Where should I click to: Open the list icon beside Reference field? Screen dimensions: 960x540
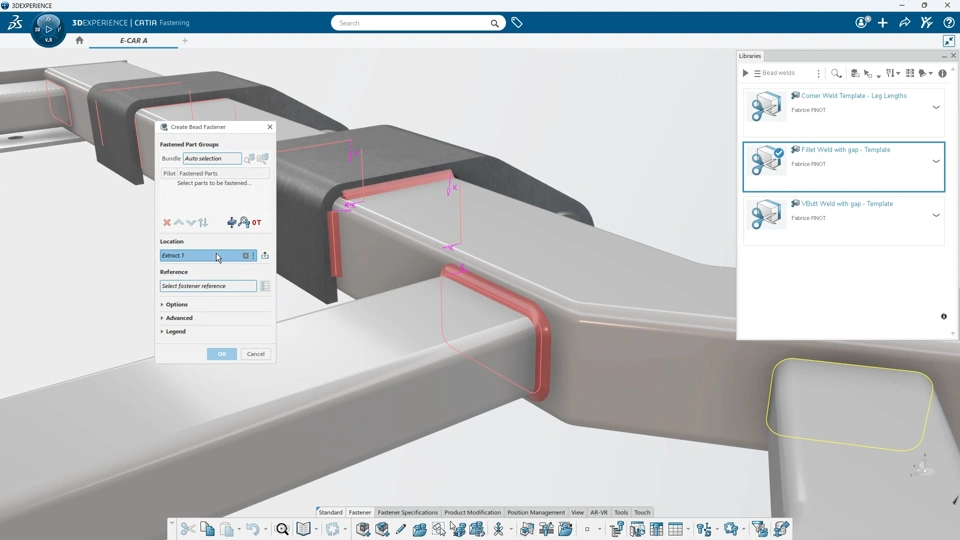pyautogui.click(x=265, y=286)
